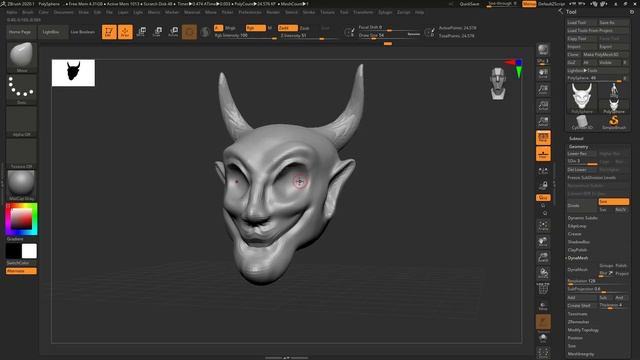The height and width of the screenshot is (360, 640).
Task: Click the white main color swatch
Action: (29, 251)
